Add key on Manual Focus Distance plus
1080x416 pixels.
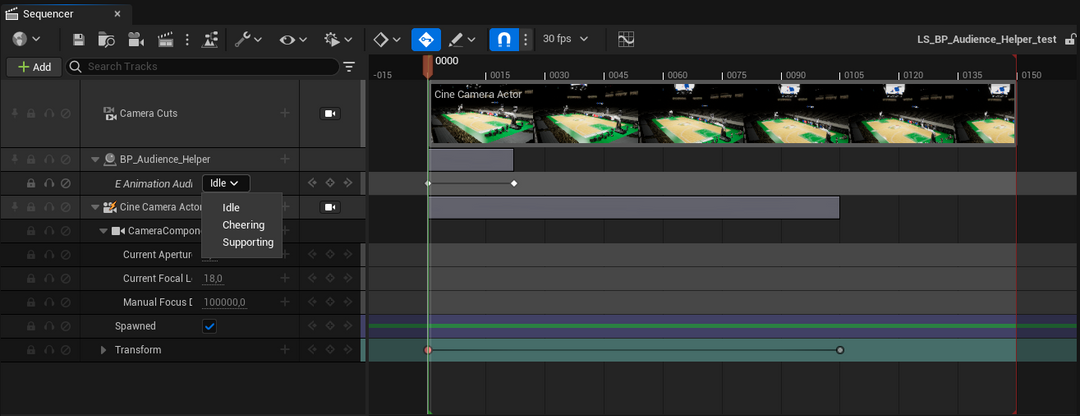tap(284, 302)
